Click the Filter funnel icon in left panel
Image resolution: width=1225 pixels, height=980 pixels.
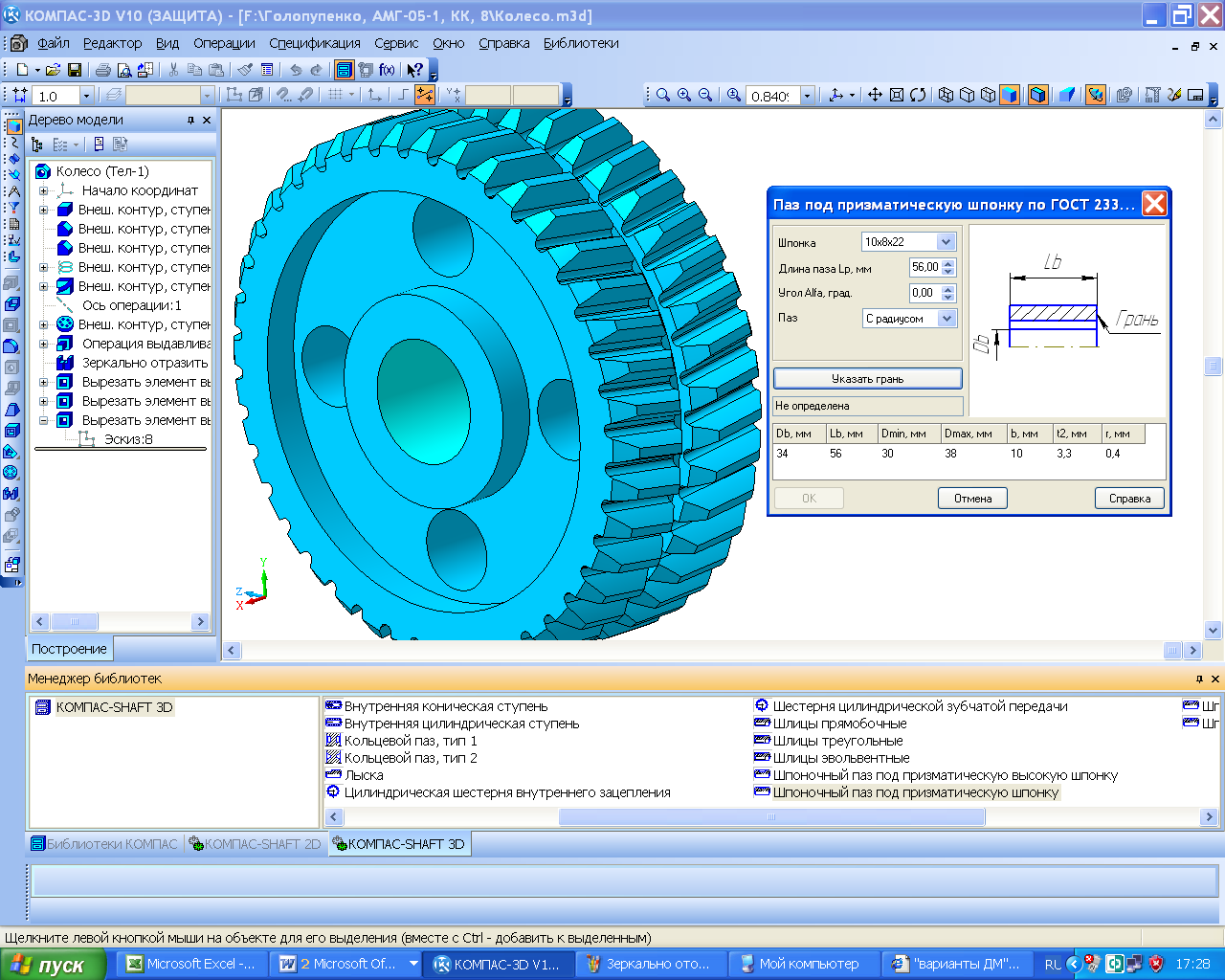[12, 207]
